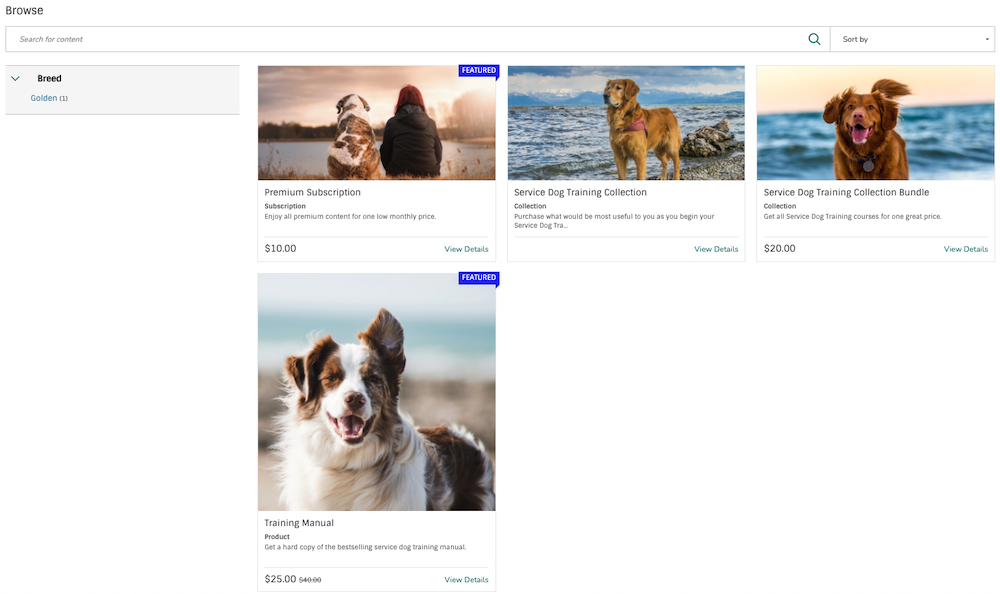The height and width of the screenshot is (594, 1000).
Task: Collapse the Breed filter section
Action: click(x=15, y=77)
